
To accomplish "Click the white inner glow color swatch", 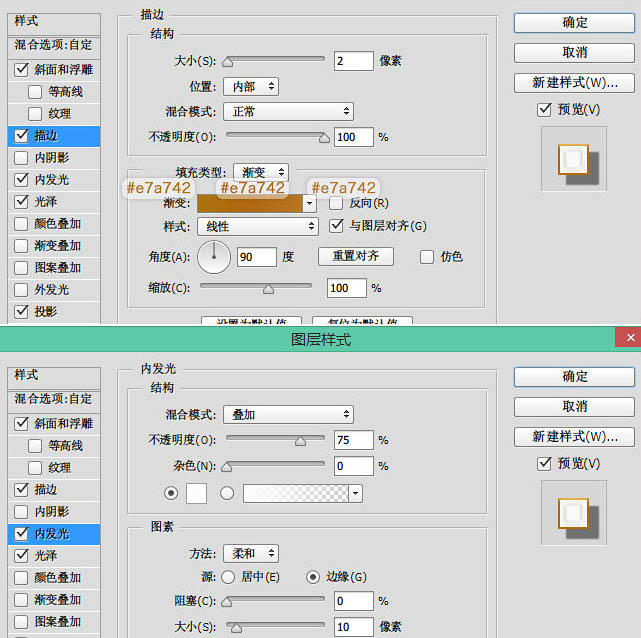I will pyautogui.click(x=196, y=493).
